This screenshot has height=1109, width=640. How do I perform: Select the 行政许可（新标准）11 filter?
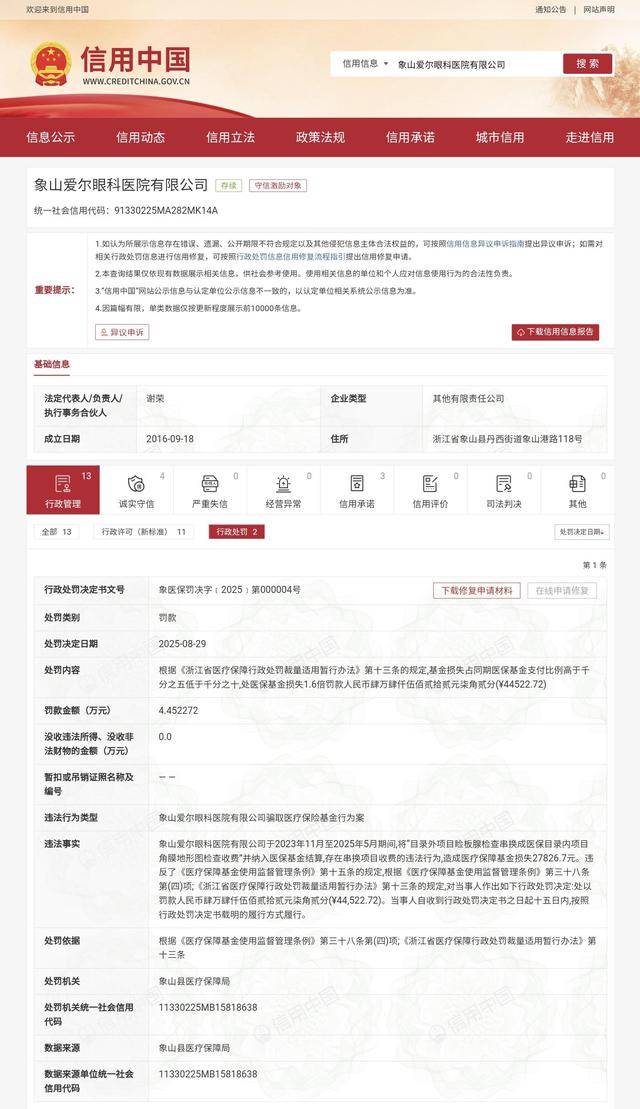(144, 532)
